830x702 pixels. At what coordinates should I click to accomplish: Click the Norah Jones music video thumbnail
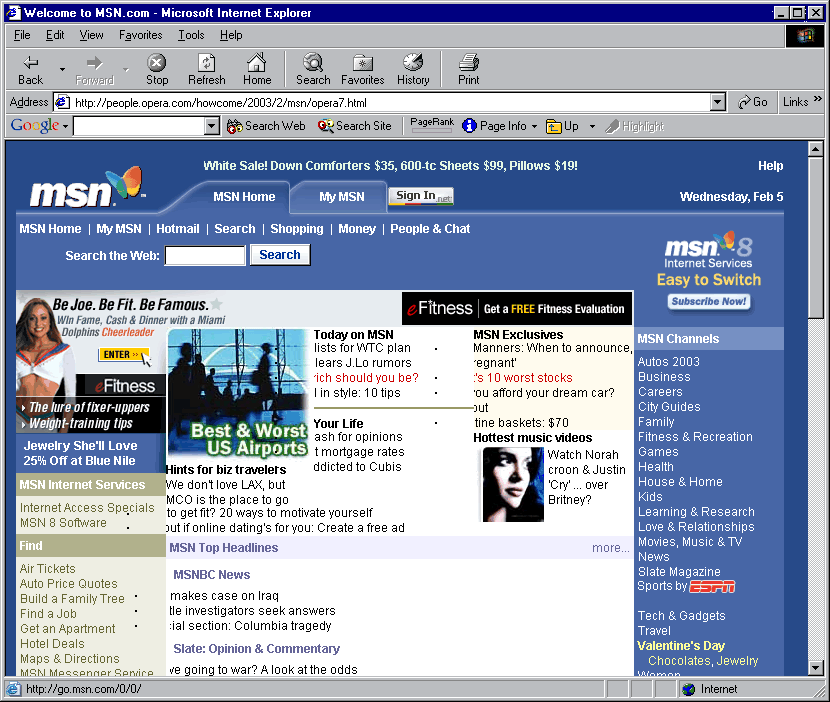click(512, 484)
